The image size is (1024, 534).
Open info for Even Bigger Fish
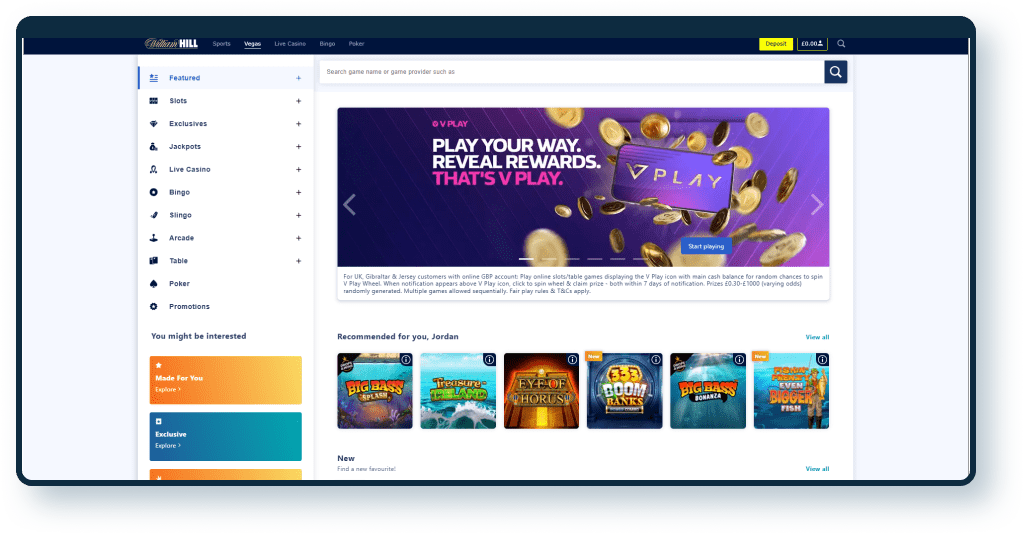[x=822, y=360]
